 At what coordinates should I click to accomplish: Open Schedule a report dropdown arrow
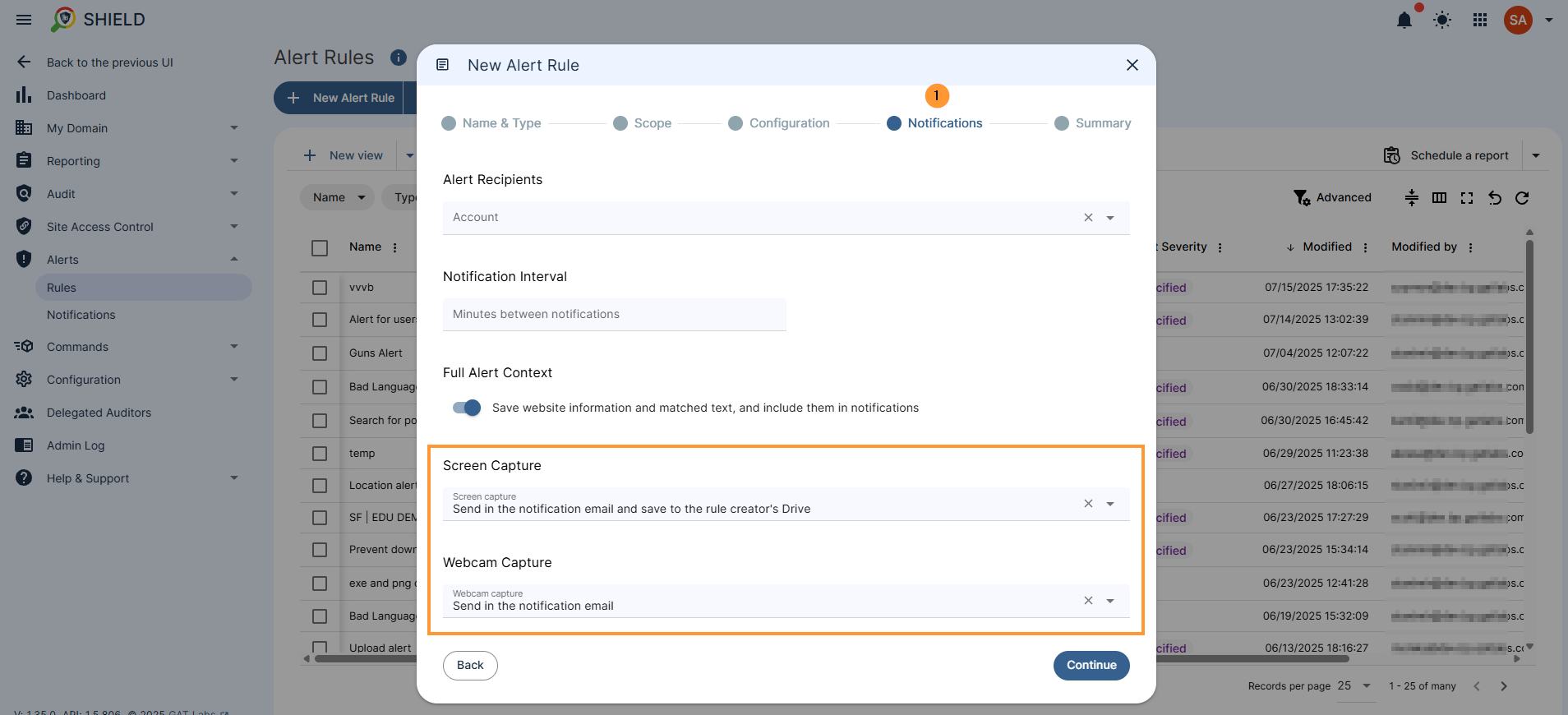pyautogui.click(x=1536, y=155)
